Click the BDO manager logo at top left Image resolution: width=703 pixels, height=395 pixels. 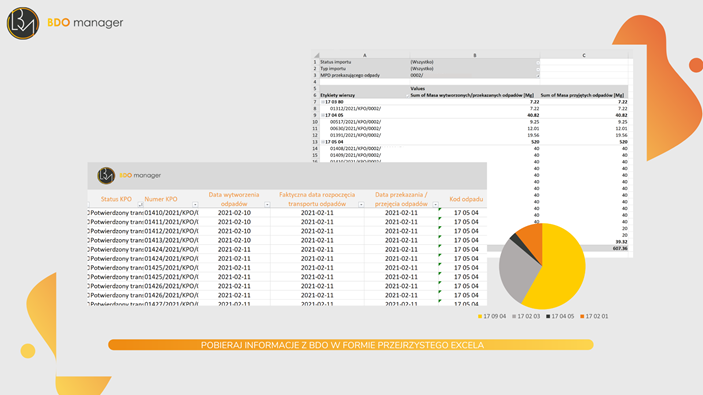[x=65, y=23]
